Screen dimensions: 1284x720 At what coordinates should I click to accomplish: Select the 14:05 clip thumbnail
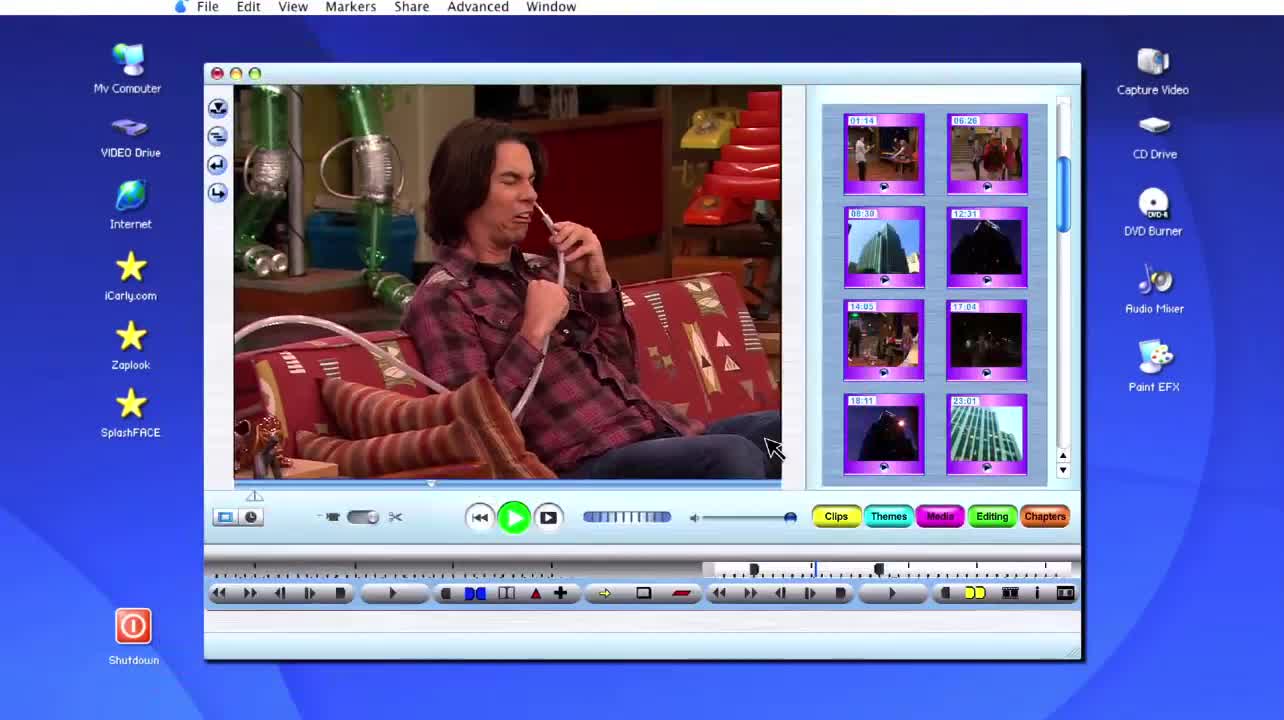tap(884, 340)
